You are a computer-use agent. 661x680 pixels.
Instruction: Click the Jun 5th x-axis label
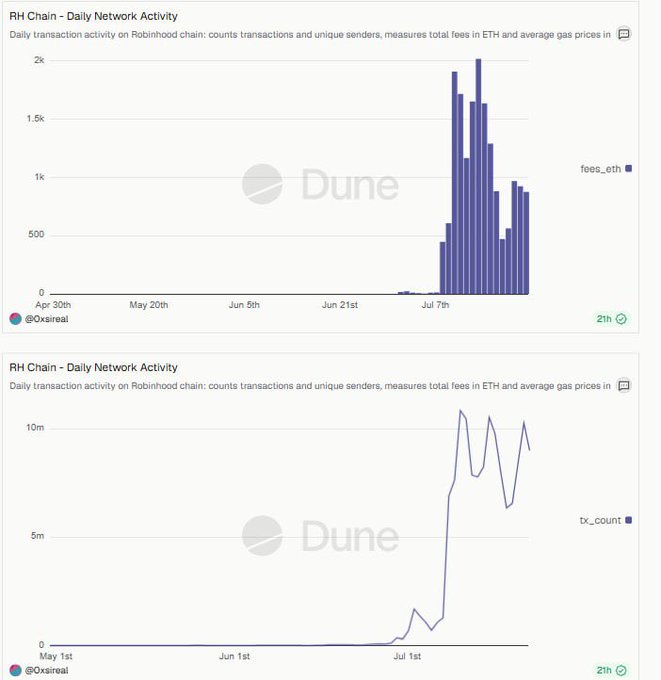pos(244,305)
